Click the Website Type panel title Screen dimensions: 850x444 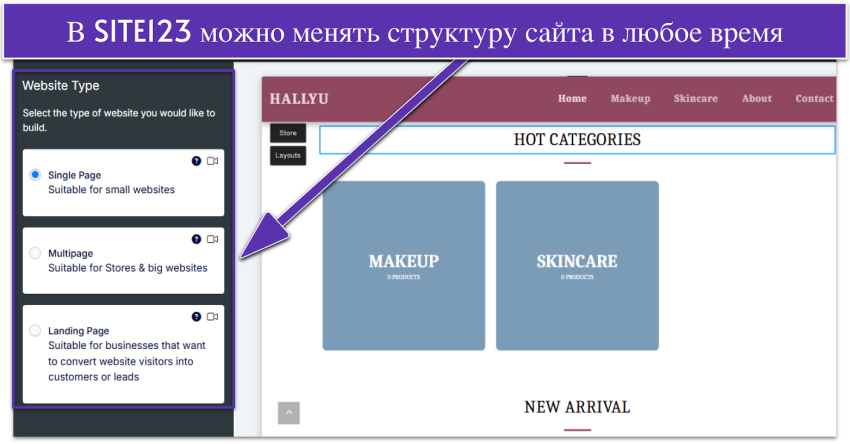pyautogui.click(x=61, y=86)
